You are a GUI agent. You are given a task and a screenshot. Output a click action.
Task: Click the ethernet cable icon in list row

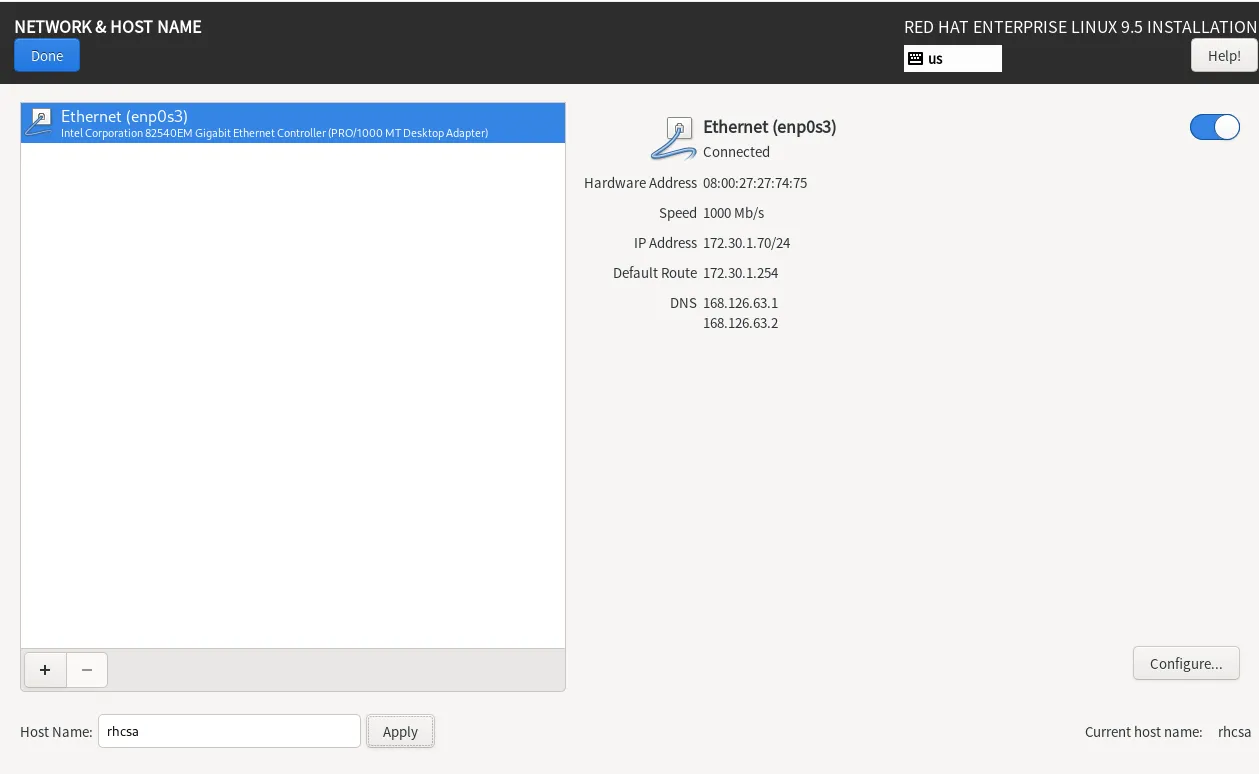(x=40, y=123)
